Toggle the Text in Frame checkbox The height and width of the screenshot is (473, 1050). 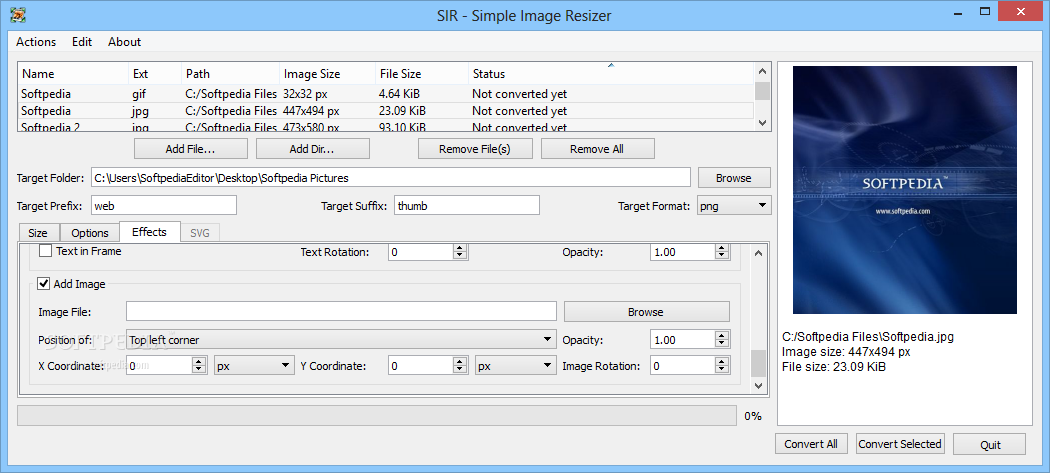[46, 251]
